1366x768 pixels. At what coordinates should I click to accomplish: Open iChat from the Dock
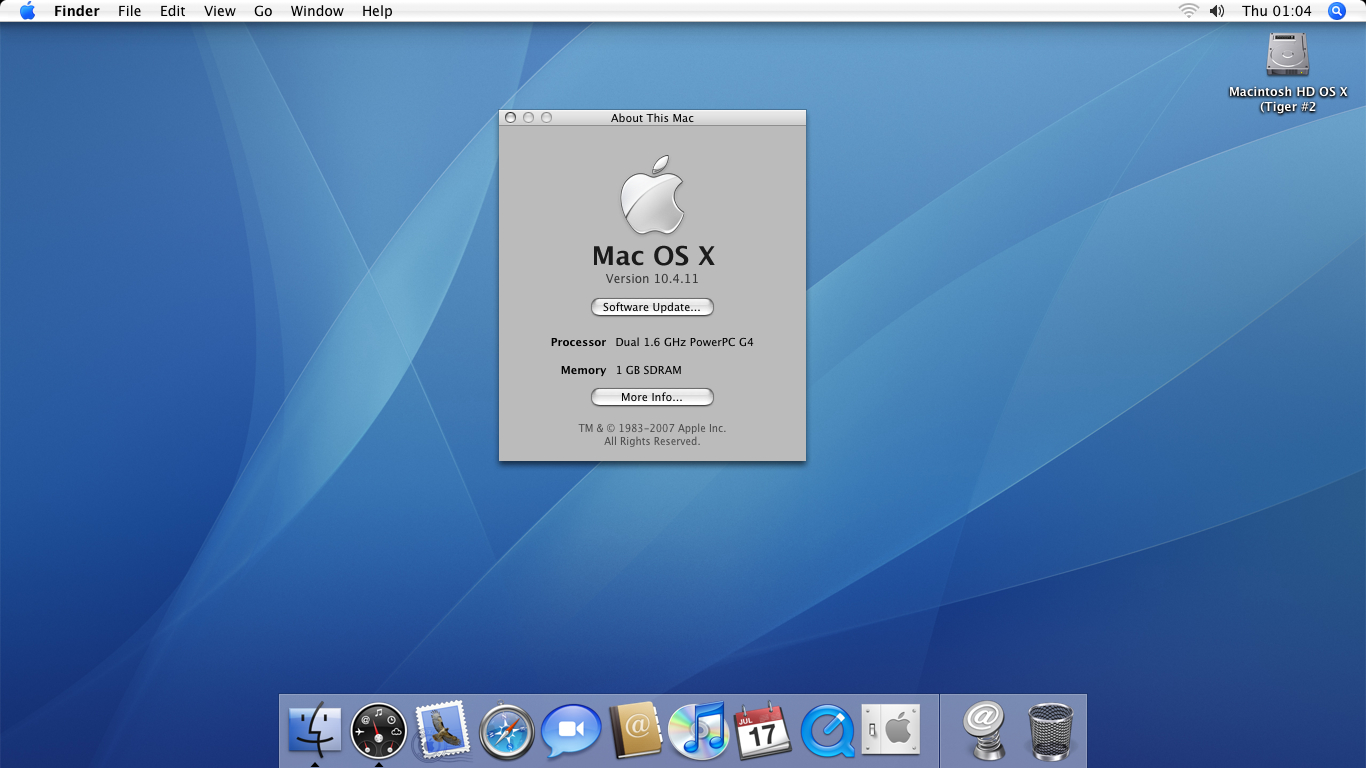571,731
